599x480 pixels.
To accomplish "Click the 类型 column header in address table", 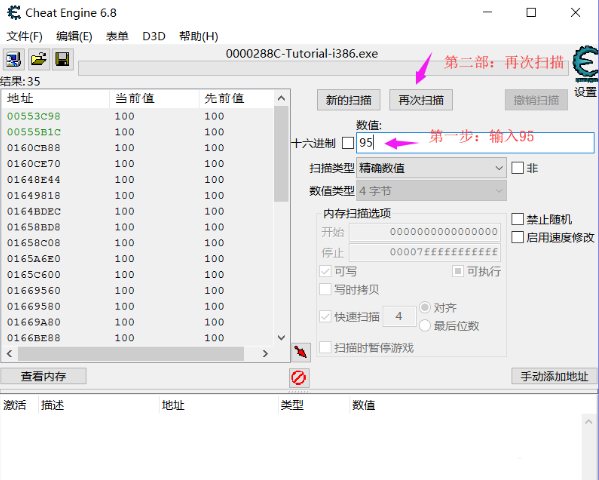I will point(314,405).
